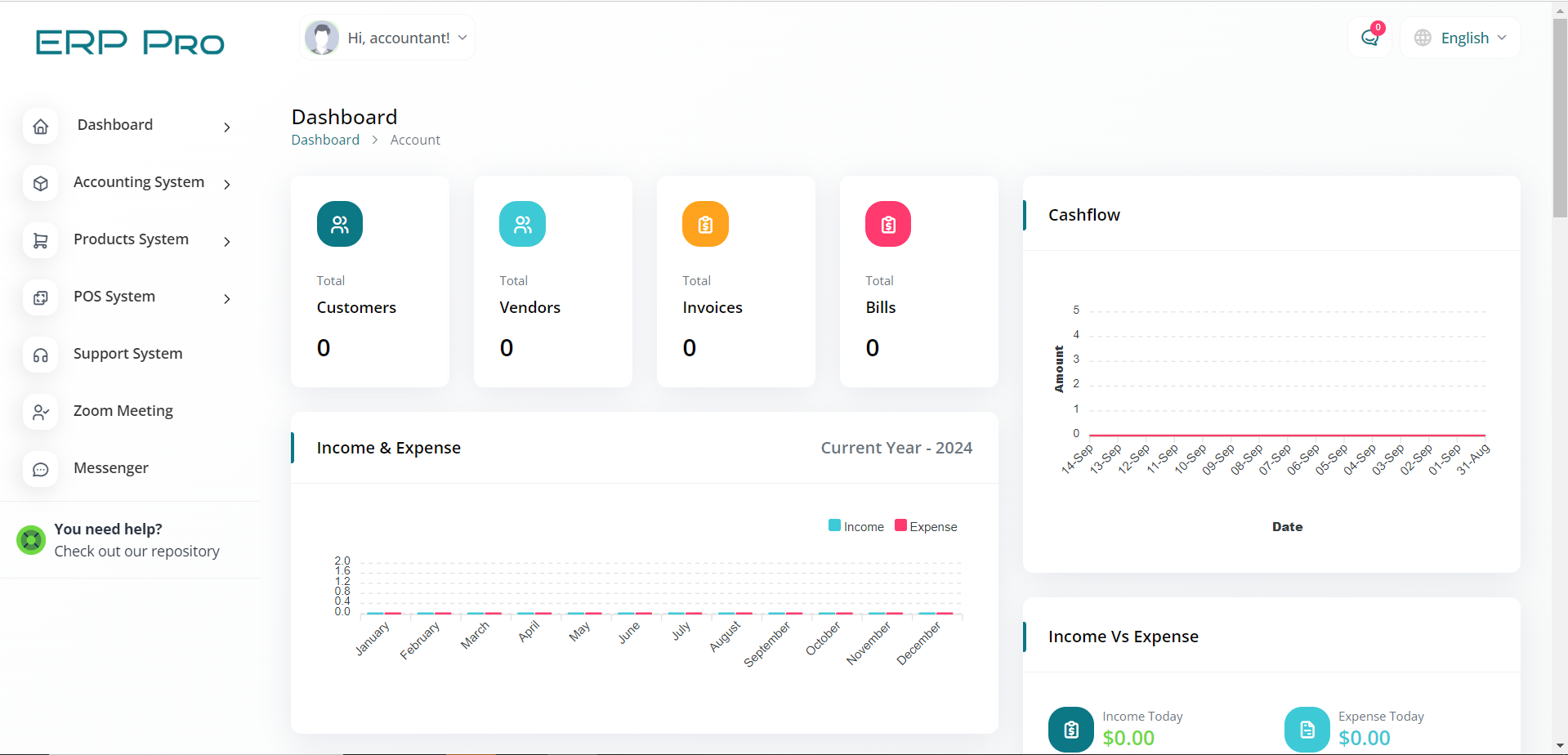Click the Zoom Meeting user icon
This screenshot has width=1568, height=755.
pyautogui.click(x=40, y=413)
